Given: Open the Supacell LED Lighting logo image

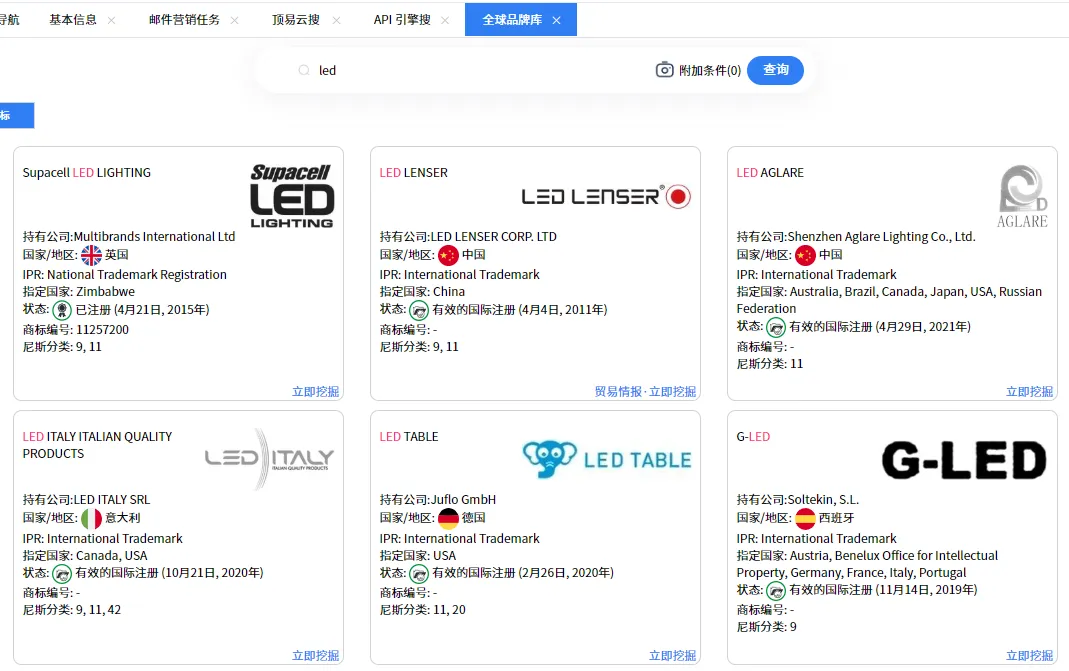Looking at the screenshot, I should pos(292,196).
